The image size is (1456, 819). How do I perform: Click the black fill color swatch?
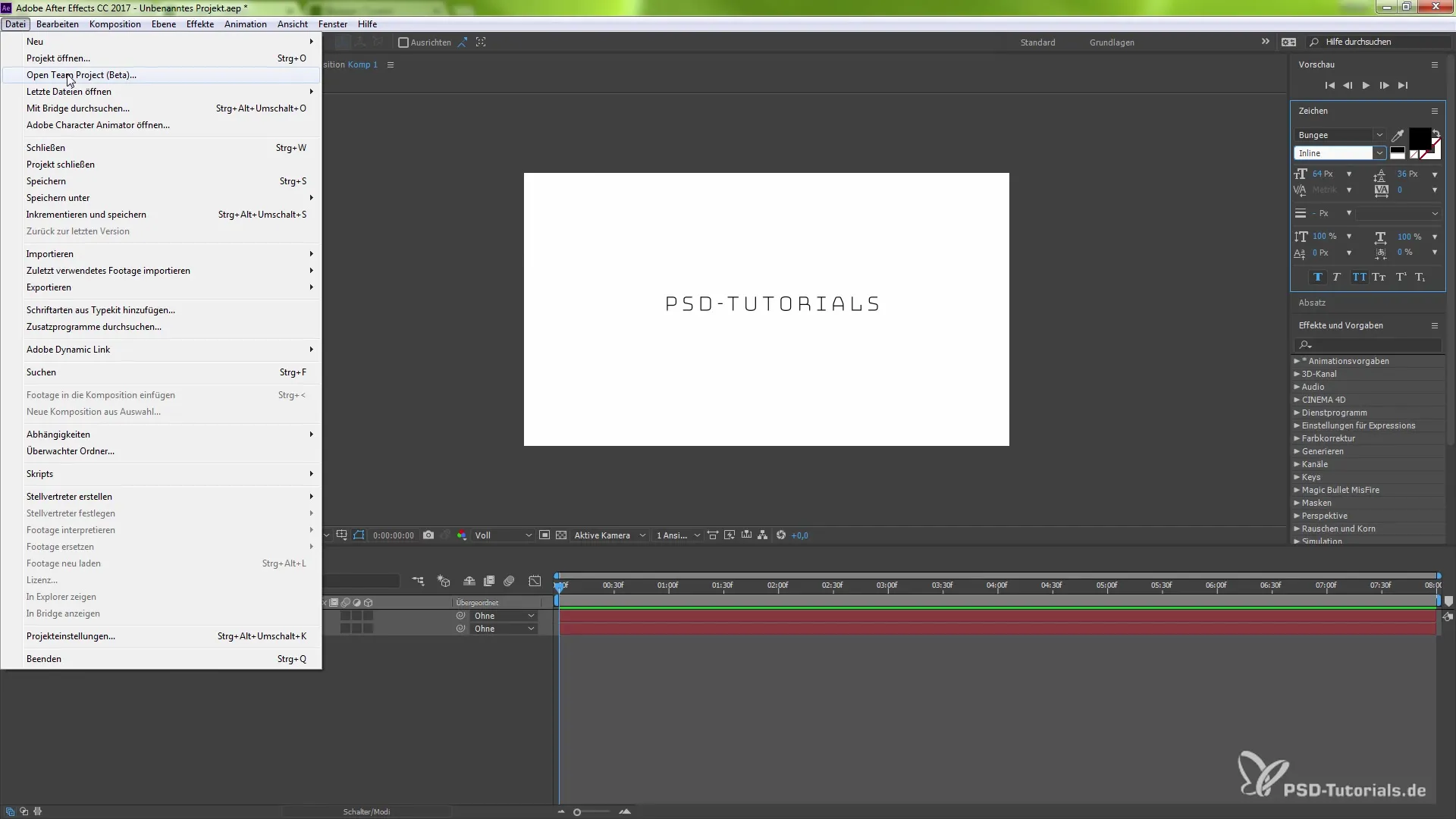coord(1419,137)
